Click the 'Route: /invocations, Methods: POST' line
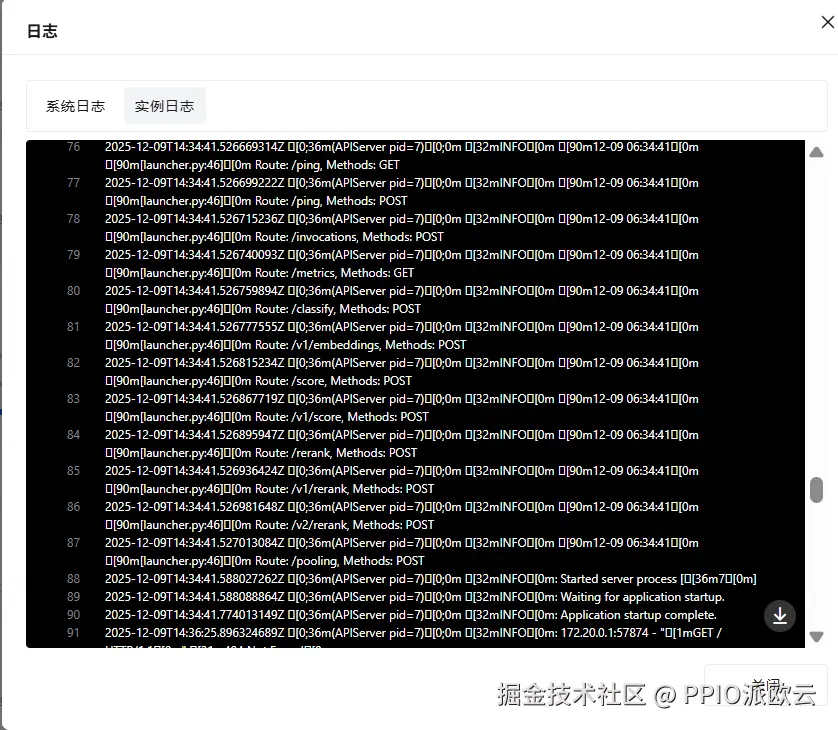The image size is (838, 730). [x=349, y=237]
